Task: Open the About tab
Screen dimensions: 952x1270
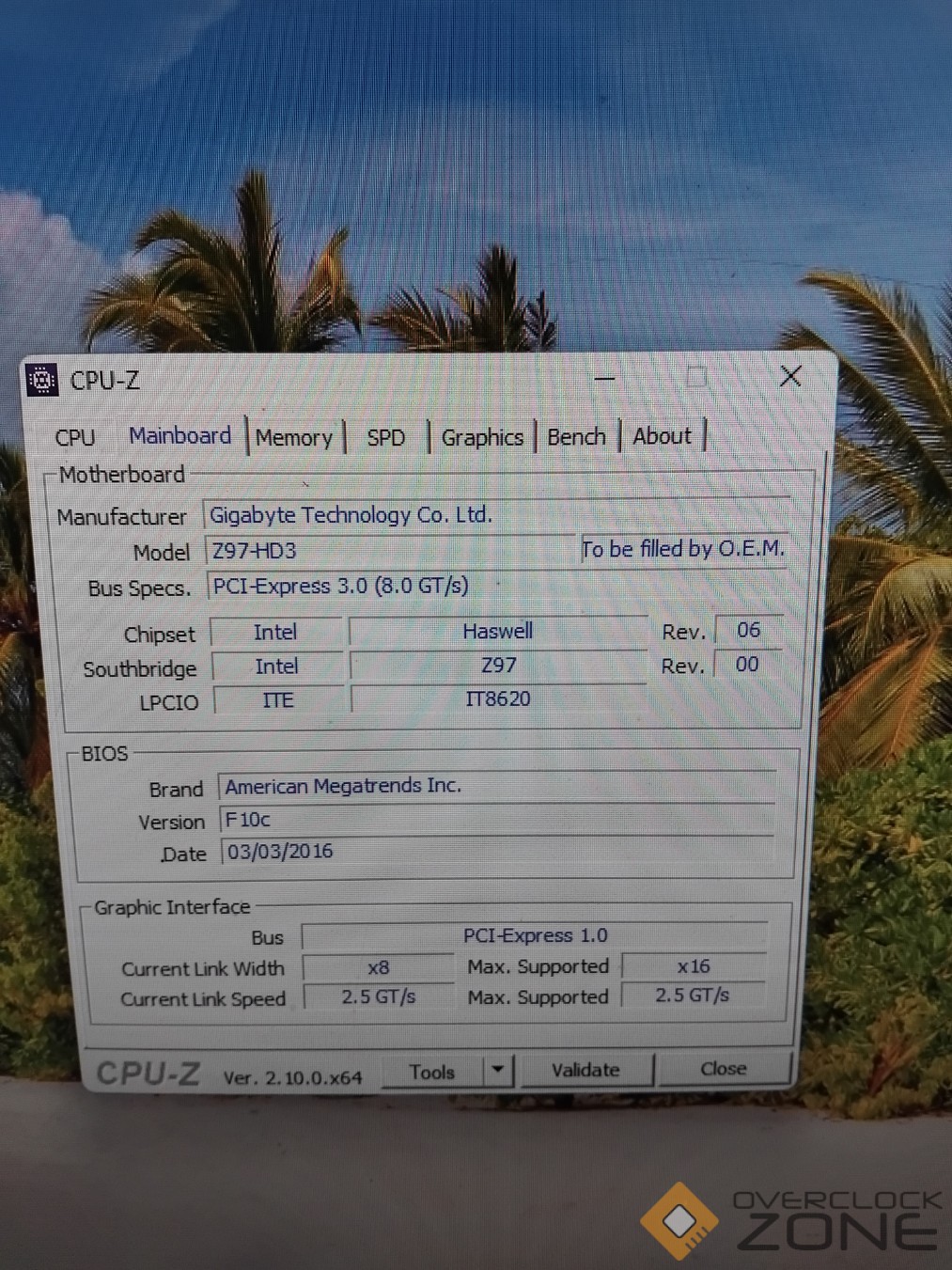Action: pyautogui.click(x=662, y=436)
